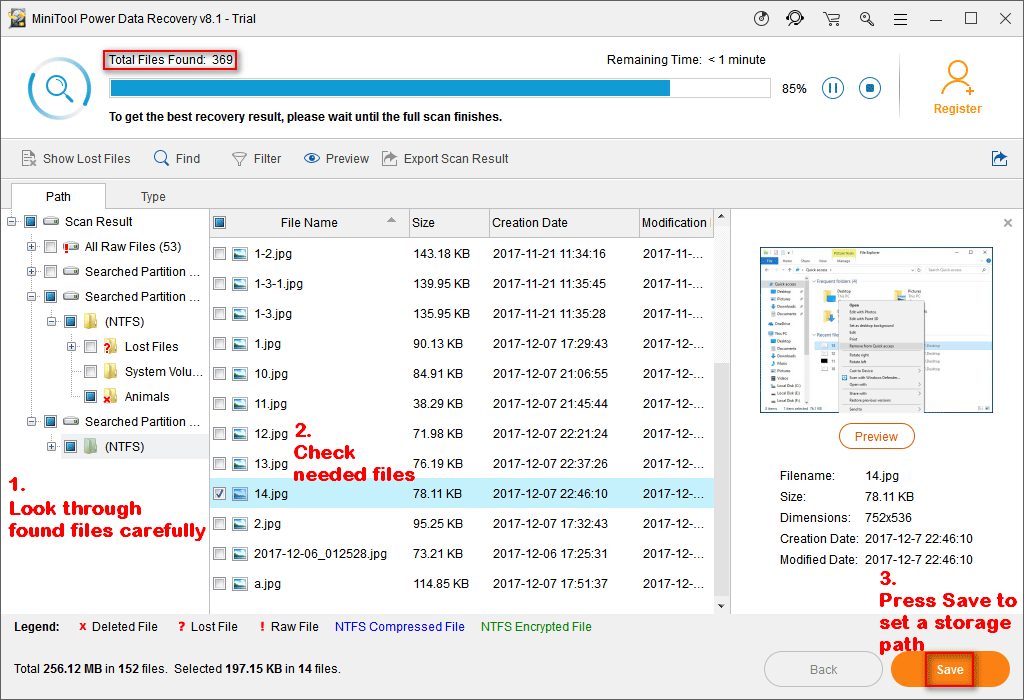Image resolution: width=1024 pixels, height=700 pixels.
Task: Click the share icon at the toolbar's right end
Action: [999, 159]
